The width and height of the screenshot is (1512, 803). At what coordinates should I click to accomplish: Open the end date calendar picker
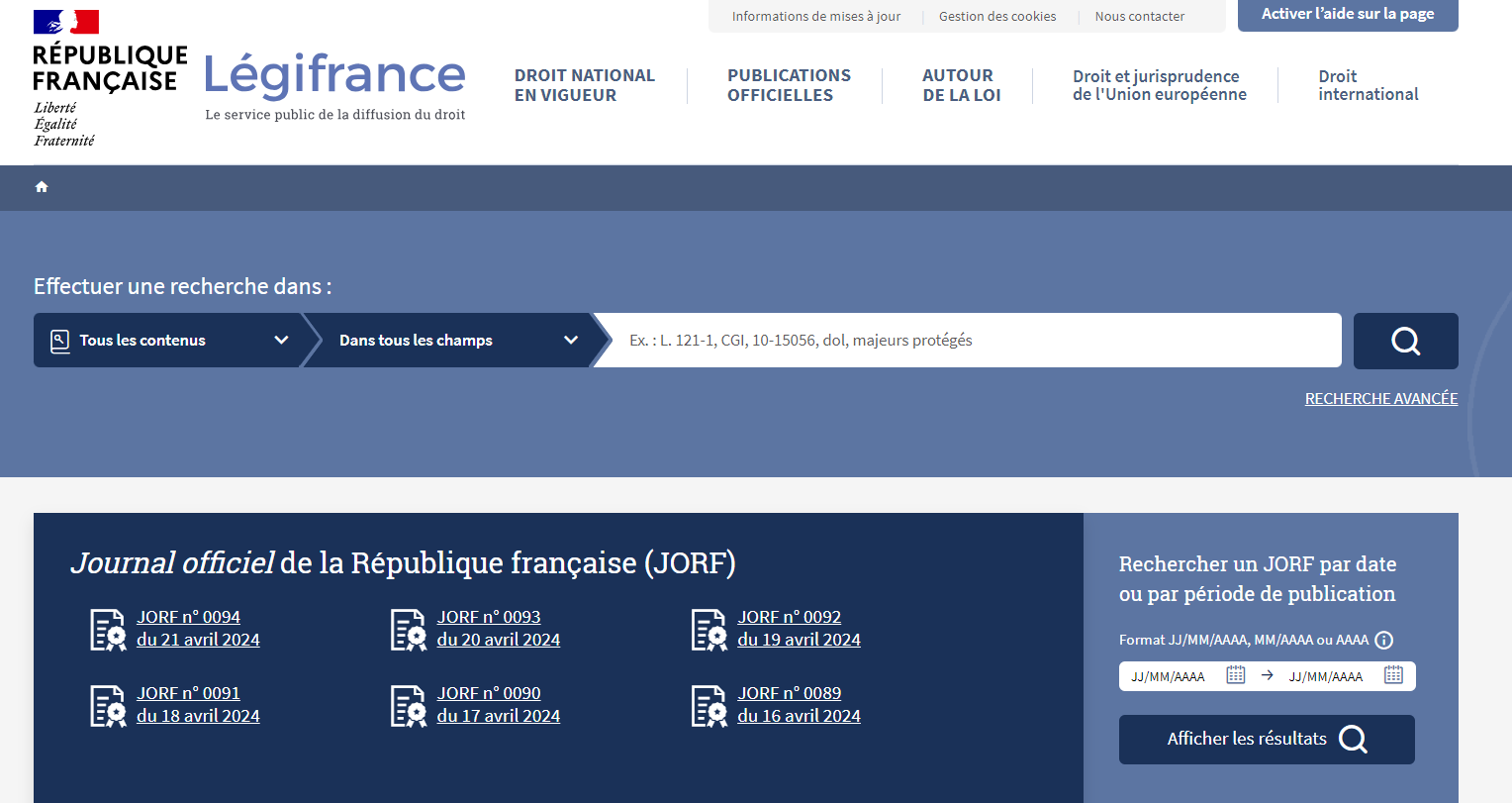[x=1393, y=675]
